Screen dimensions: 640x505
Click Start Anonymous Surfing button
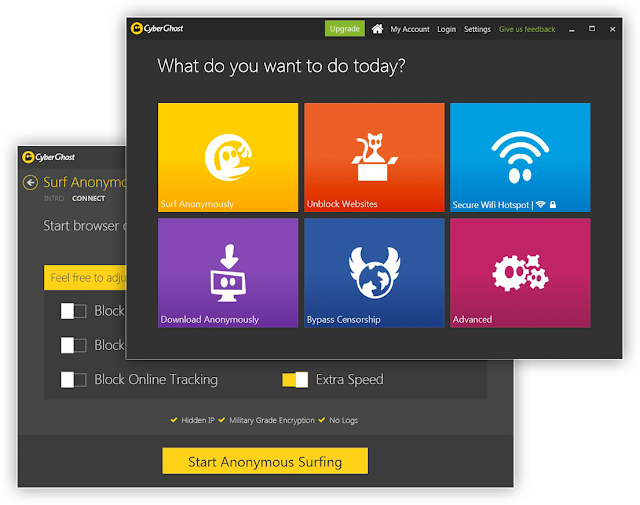(265, 461)
